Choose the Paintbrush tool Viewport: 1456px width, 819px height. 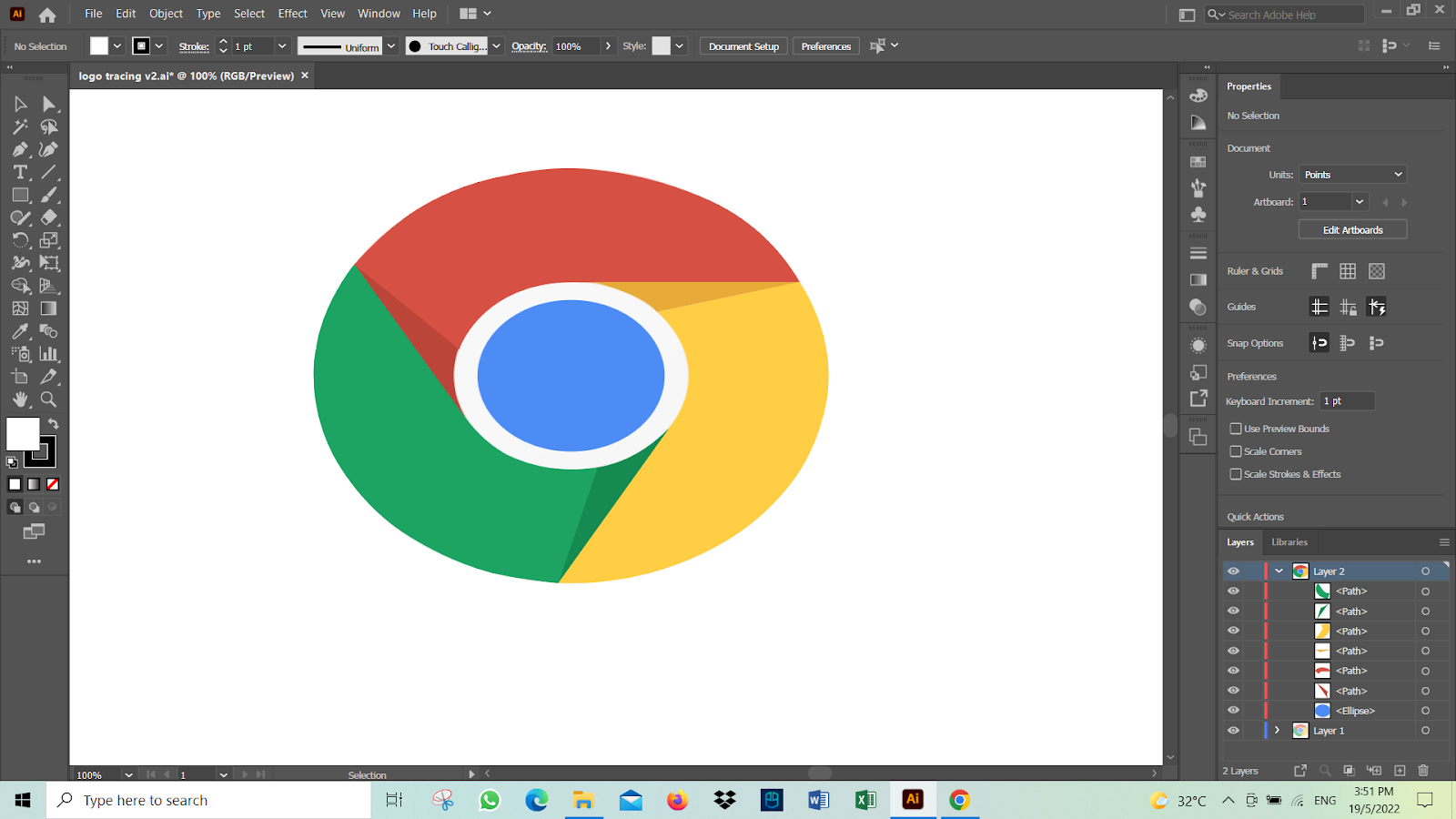tap(49, 195)
